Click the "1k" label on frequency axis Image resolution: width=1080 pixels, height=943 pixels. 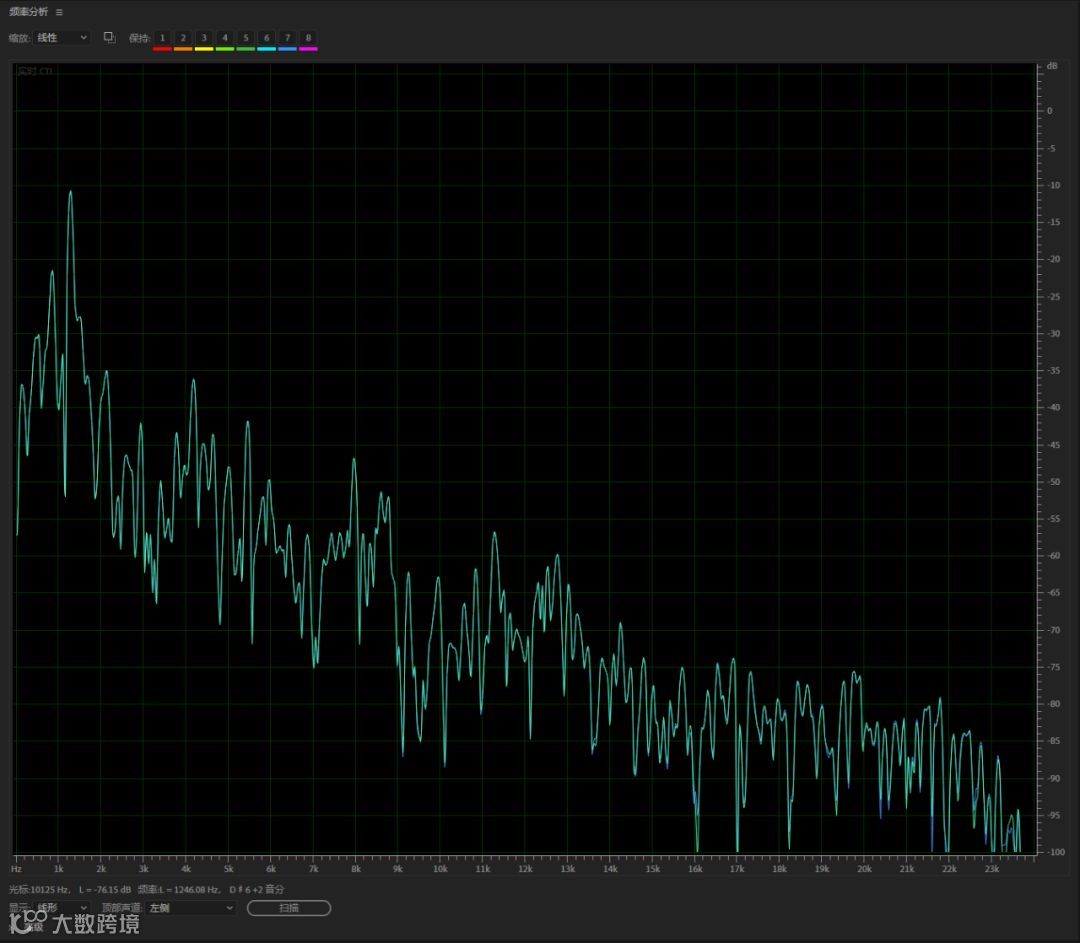pos(59,869)
